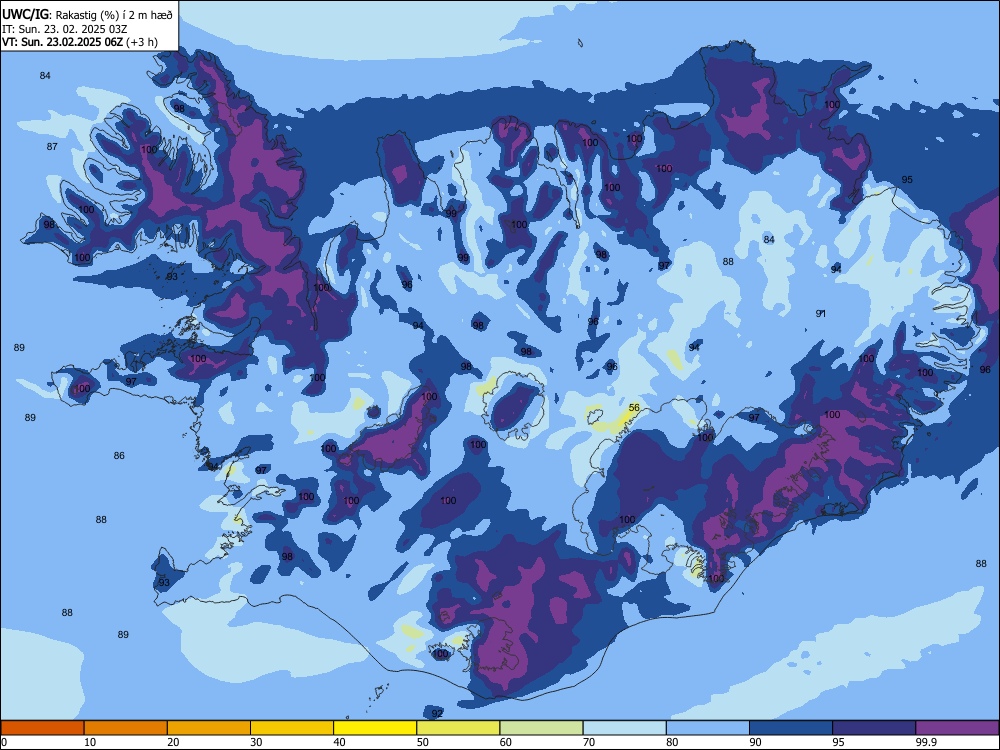Click the '10' legend tick label
This screenshot has width=1000, height=750.
pos(90,742)
